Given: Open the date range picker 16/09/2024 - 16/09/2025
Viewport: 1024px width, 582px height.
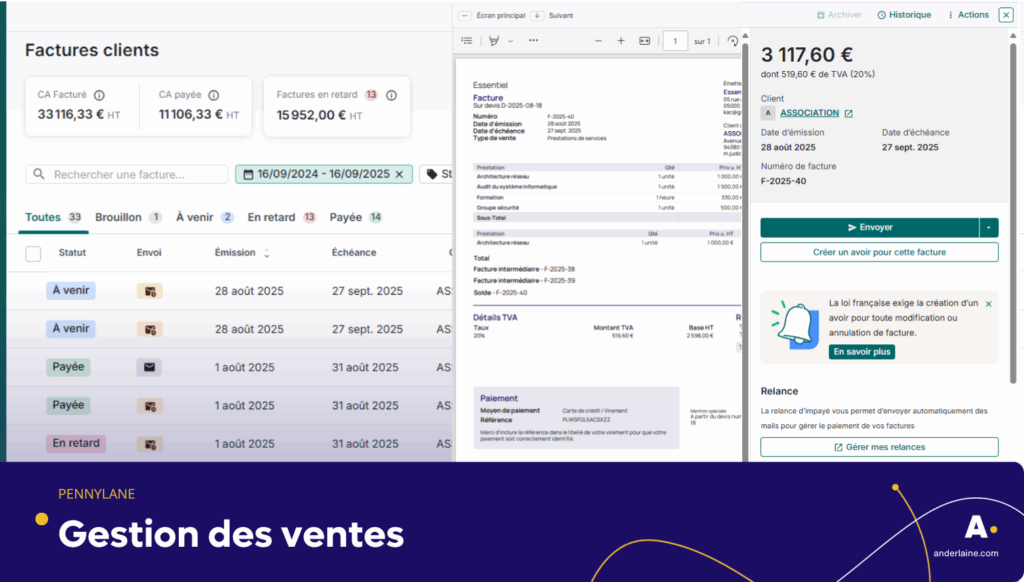Looking at the screenshot, I should [325, 173].
